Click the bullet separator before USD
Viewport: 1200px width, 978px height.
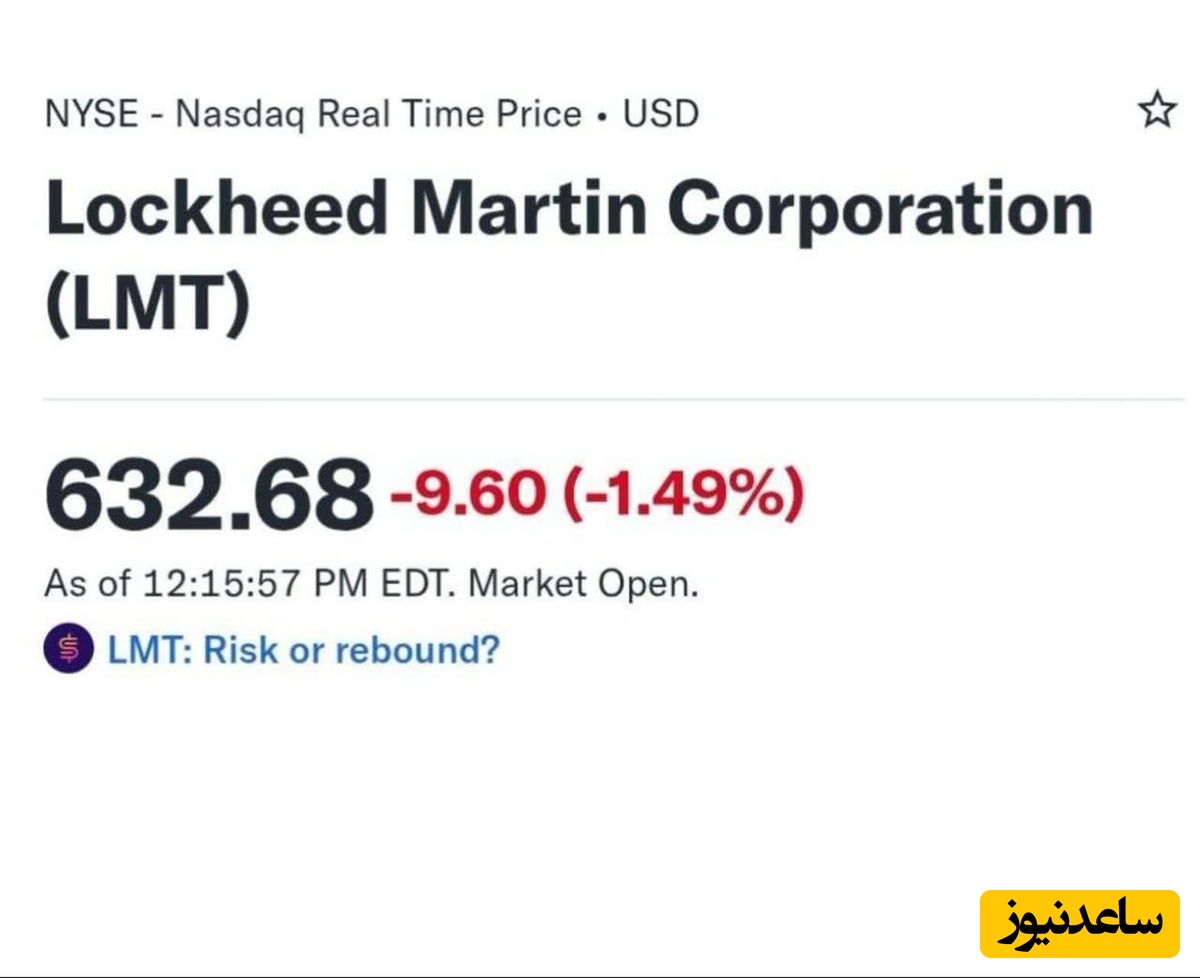(602, 116)
